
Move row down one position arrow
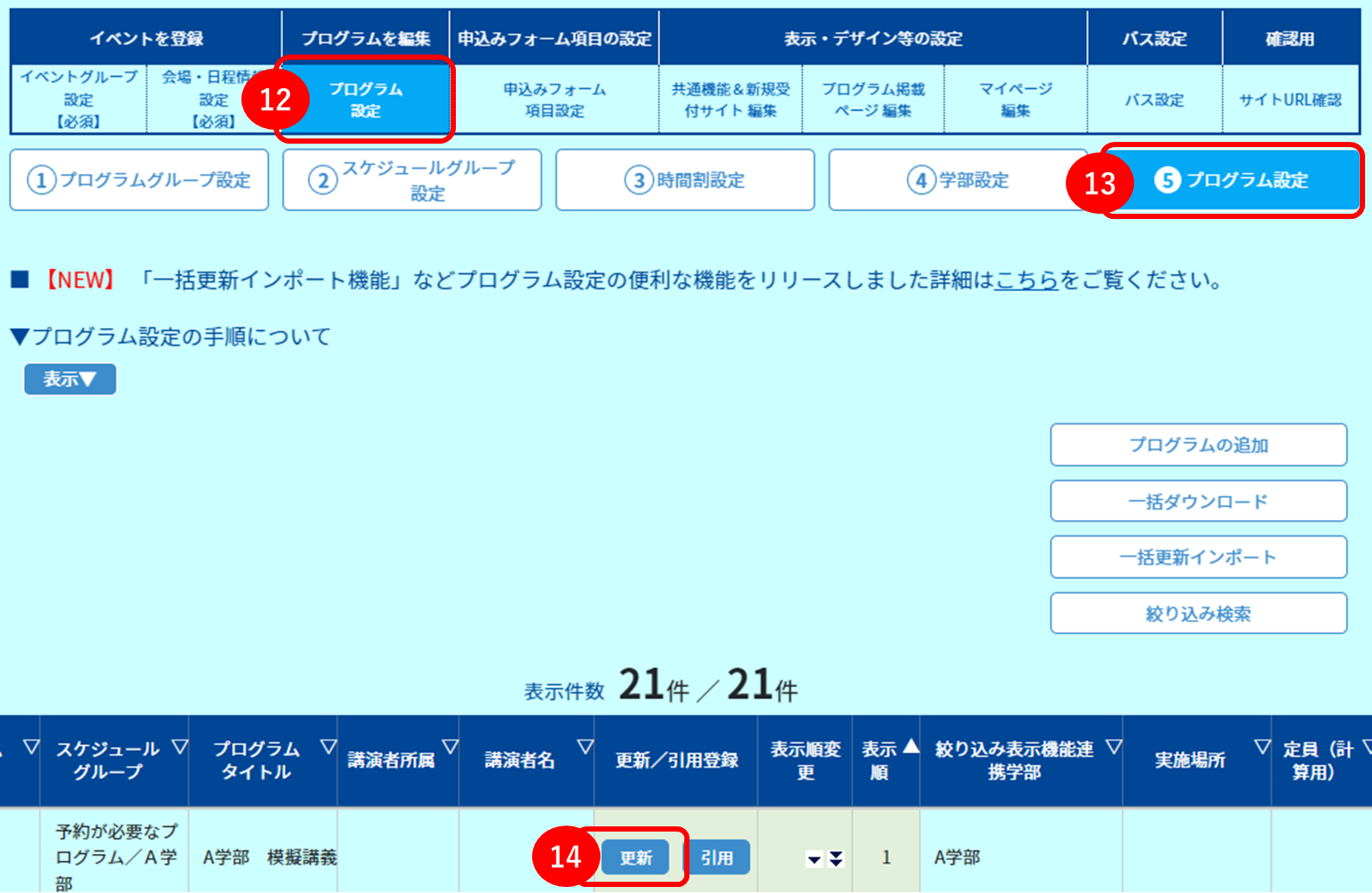pyautogui.click(x=814, y=859)
